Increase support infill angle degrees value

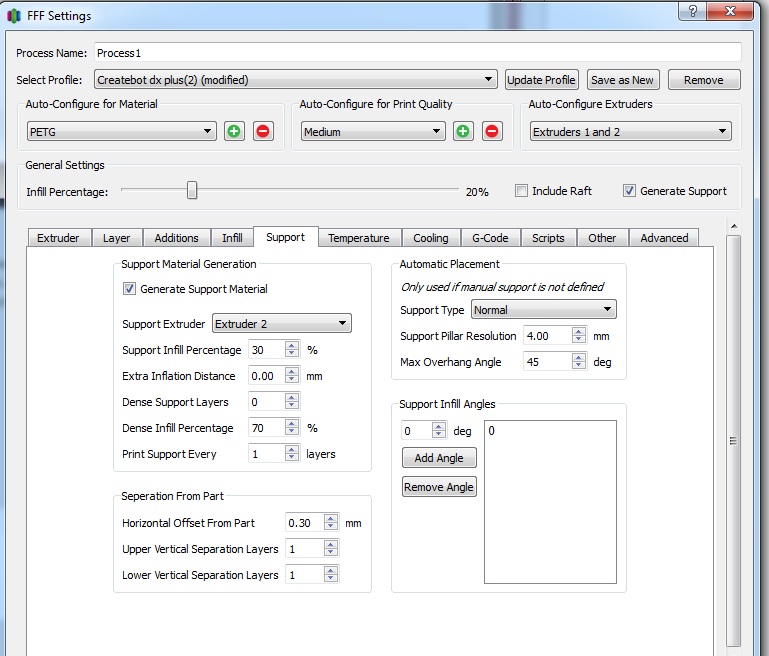pyautogui.click(x=439, y=426)
